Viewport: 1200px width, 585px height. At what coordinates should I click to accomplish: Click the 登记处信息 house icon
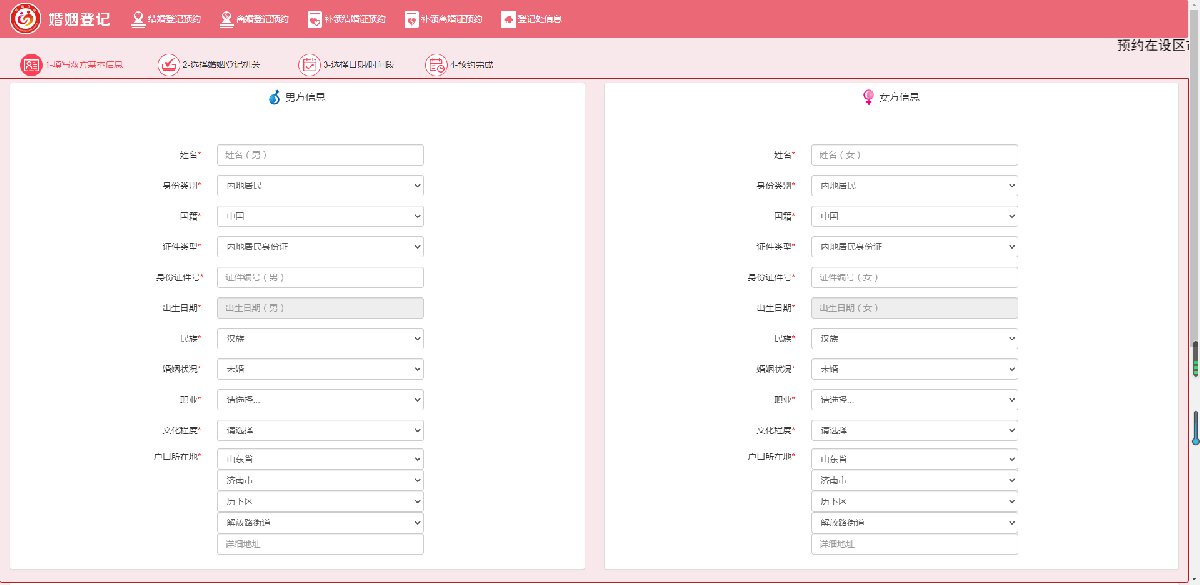pyautogui.click(x=508, y=19)
